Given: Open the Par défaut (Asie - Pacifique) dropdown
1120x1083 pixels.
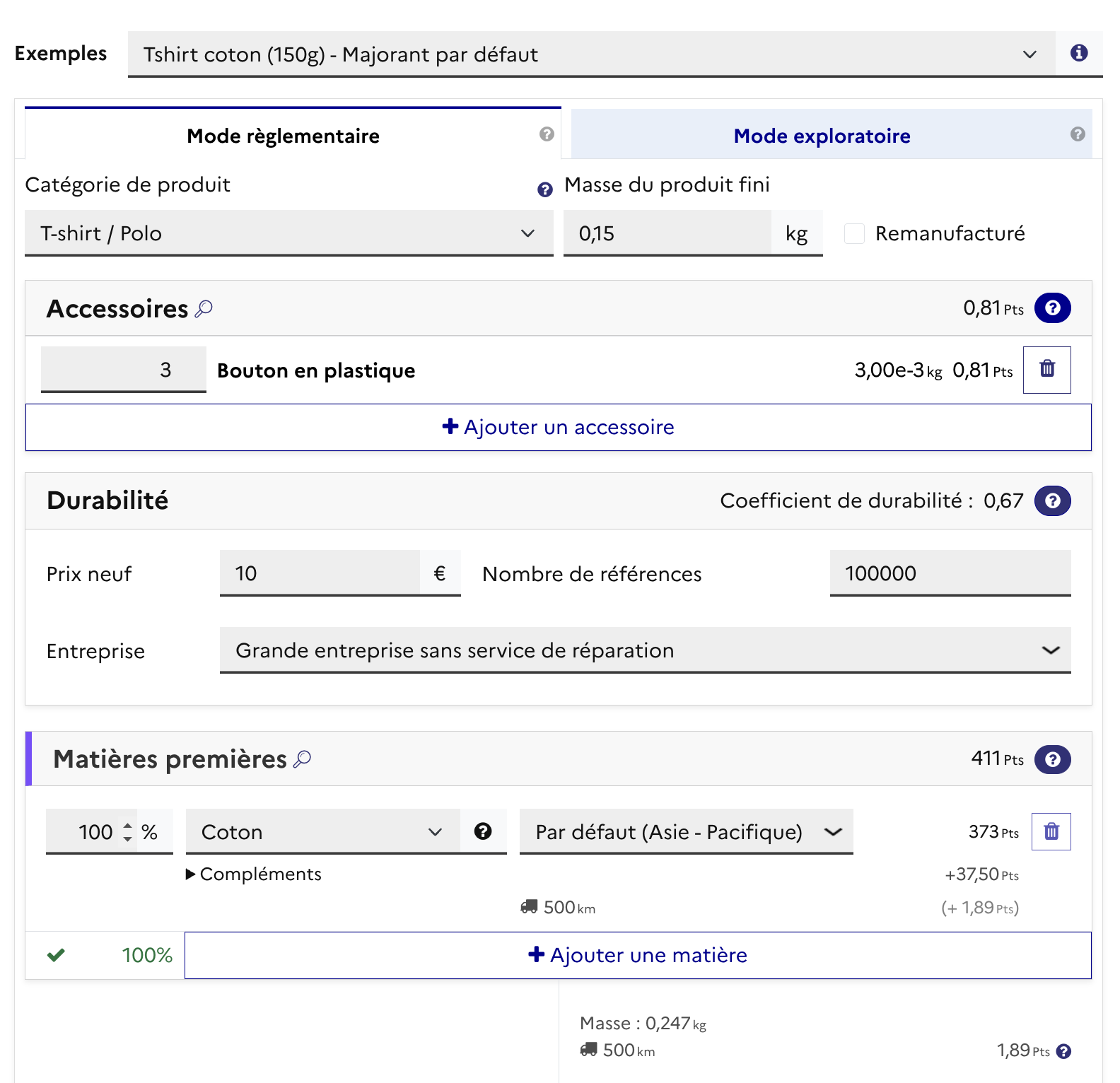Looking at the screenshot, I should [686, 831].
